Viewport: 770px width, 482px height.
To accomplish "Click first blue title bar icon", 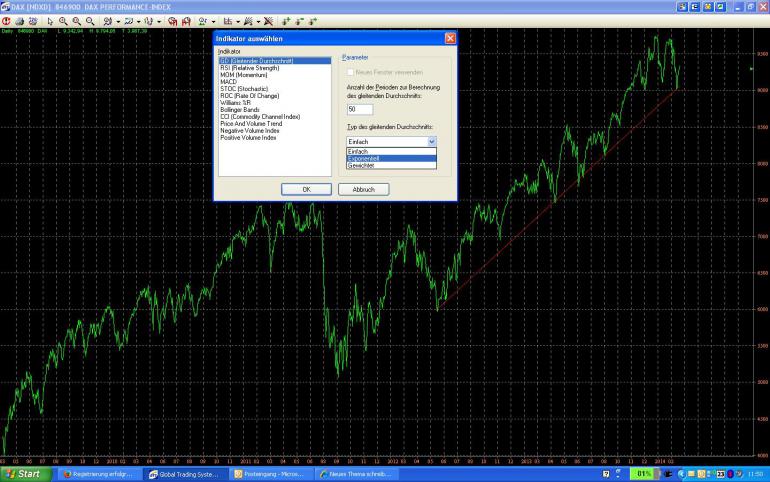I will pos(682,7).
